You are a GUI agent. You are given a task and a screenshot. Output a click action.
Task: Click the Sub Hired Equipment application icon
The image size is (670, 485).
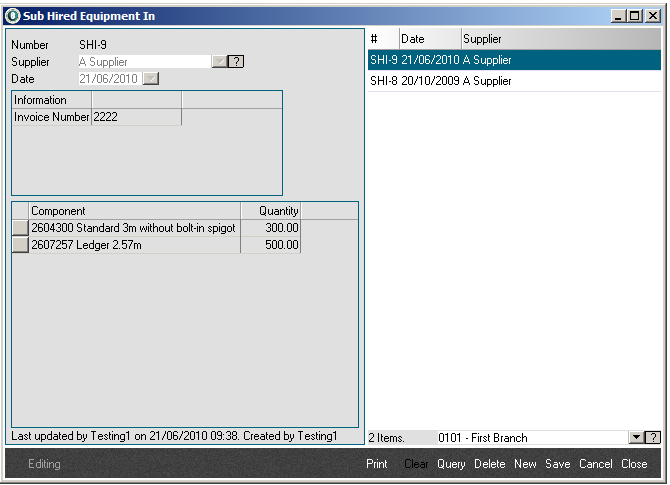pyautogui.click(x=12, y=16)
